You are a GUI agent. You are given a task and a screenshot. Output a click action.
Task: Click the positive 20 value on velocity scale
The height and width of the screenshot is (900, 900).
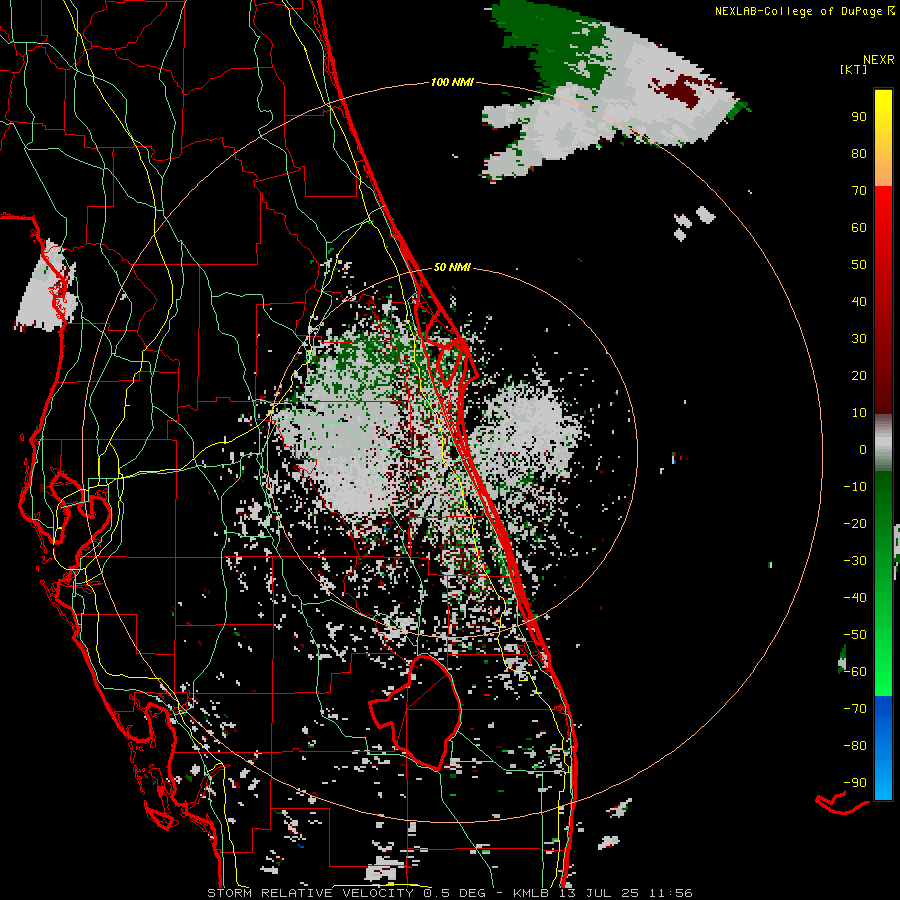859,375
